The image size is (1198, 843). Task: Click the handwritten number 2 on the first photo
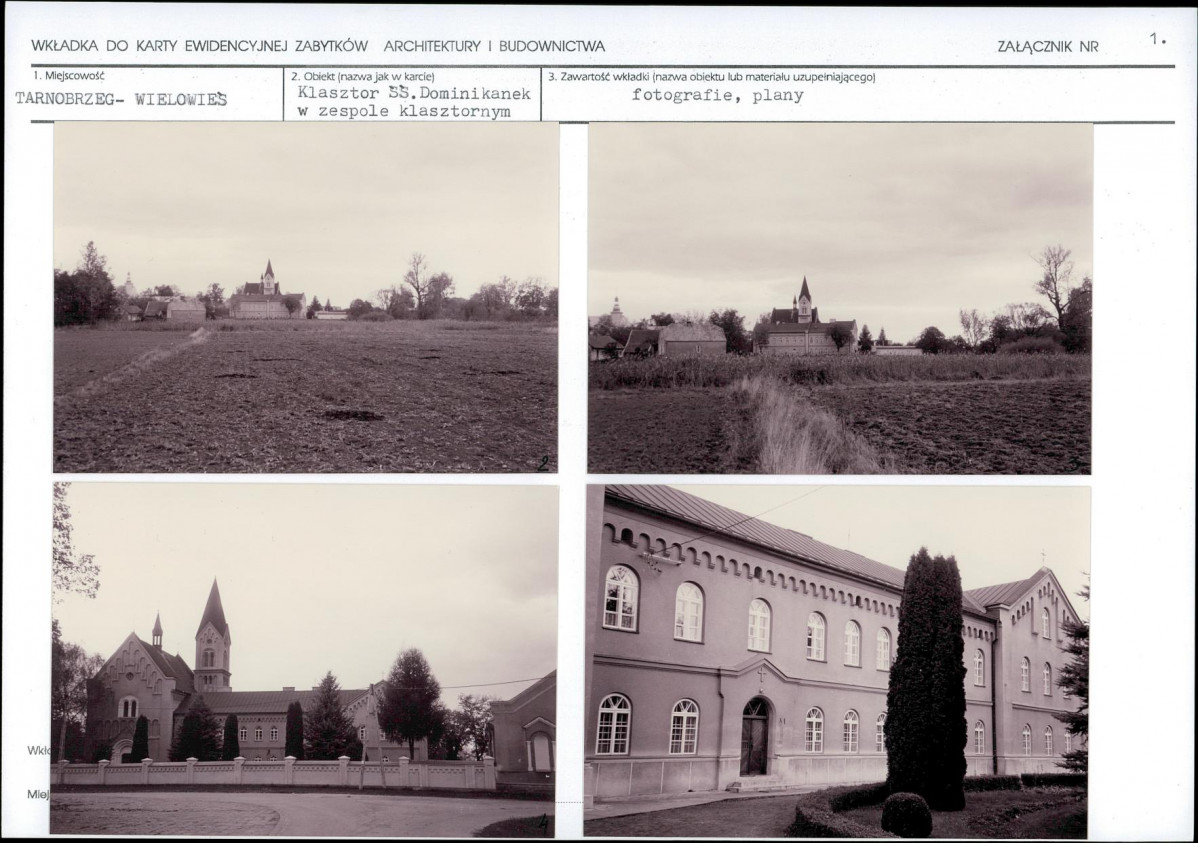[544, 462]
